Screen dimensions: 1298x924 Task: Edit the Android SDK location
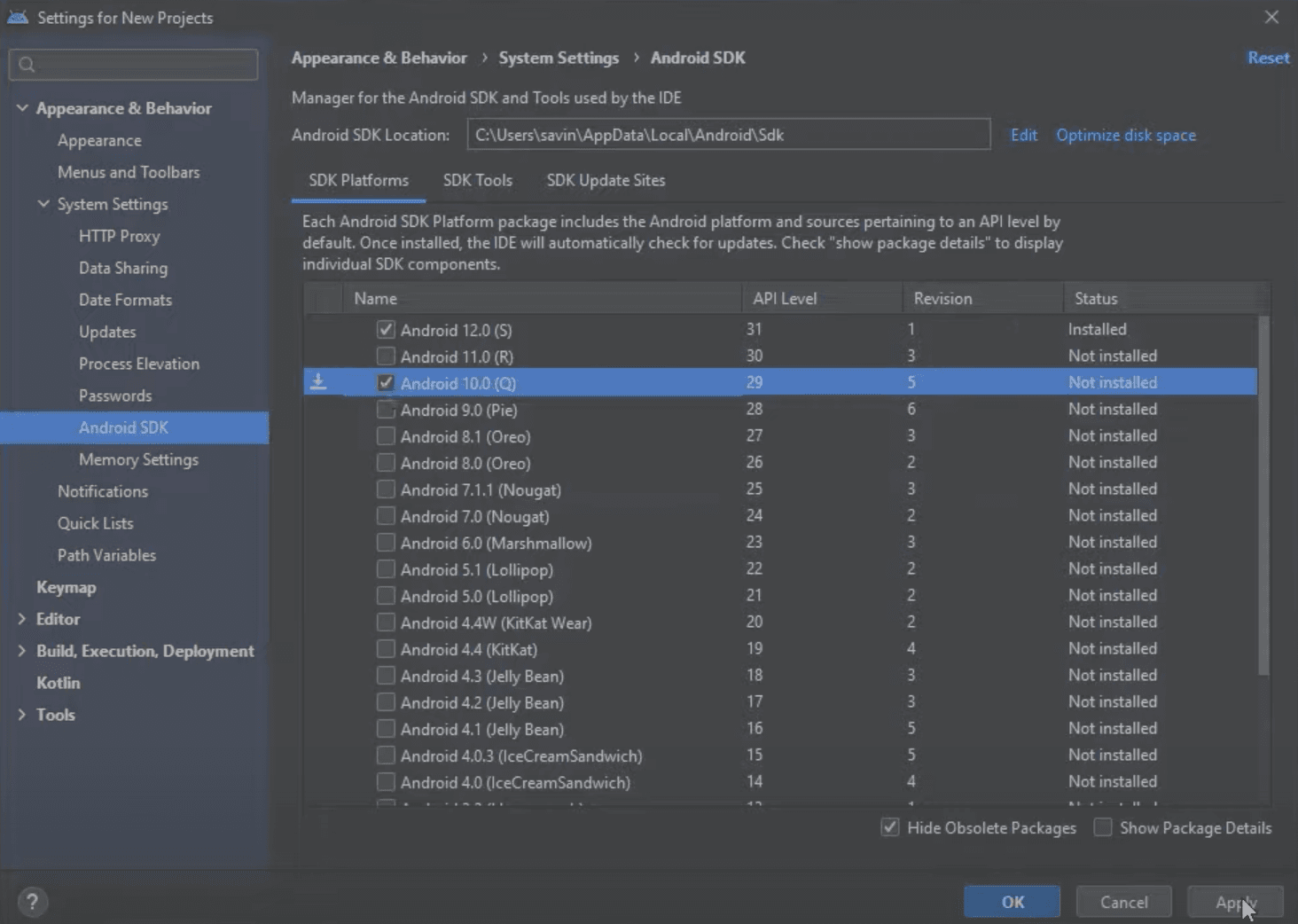1023,135
